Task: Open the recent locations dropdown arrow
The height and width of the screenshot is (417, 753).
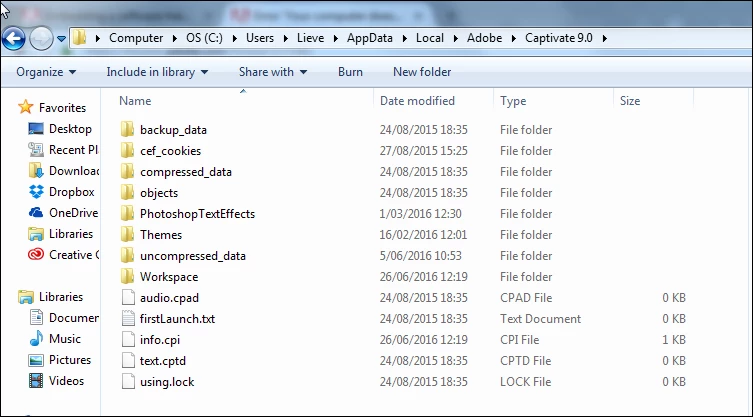Action: coord(61,38)
